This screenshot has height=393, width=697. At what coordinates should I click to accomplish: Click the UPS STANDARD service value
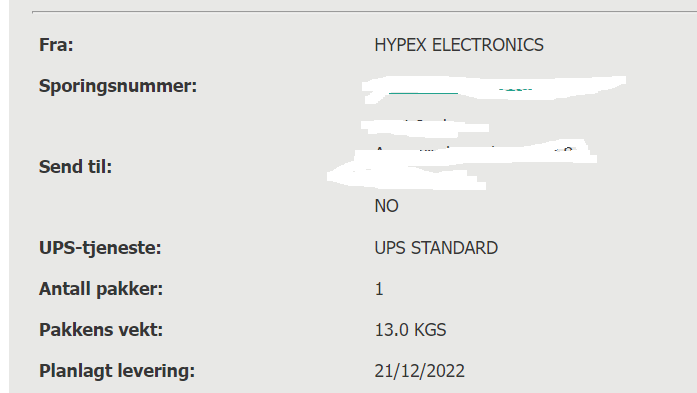[x=436, y=248]
